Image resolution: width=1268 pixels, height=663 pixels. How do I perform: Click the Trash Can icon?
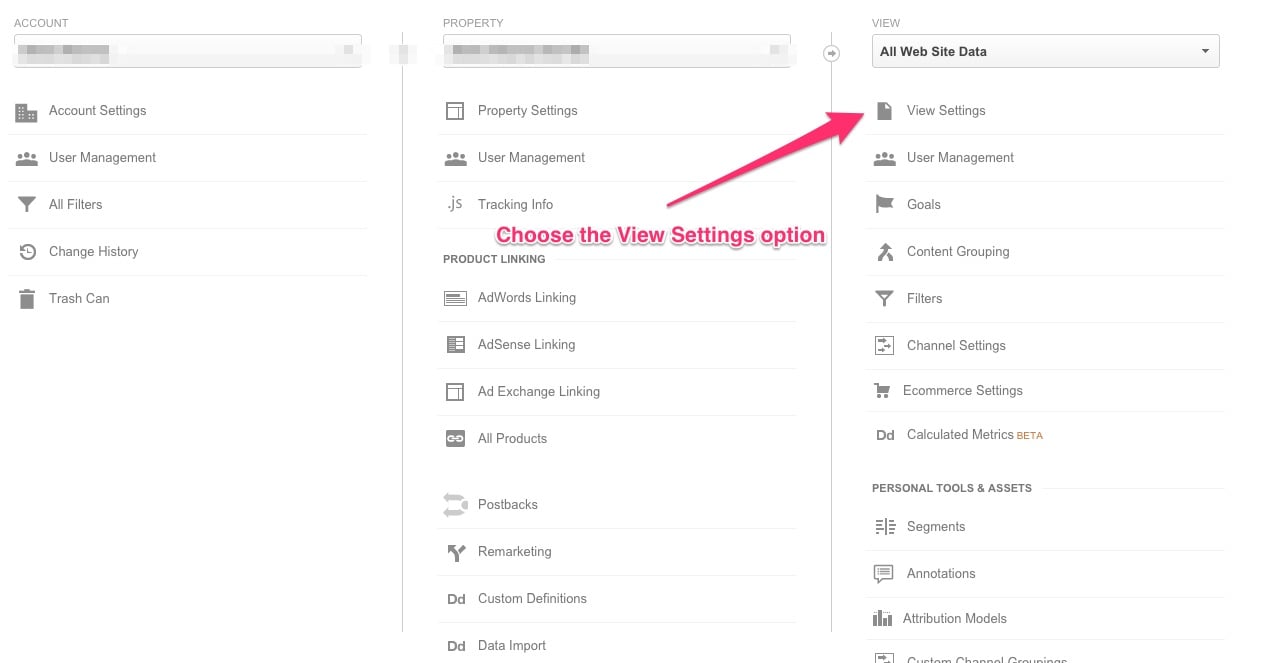coord(27,298)
